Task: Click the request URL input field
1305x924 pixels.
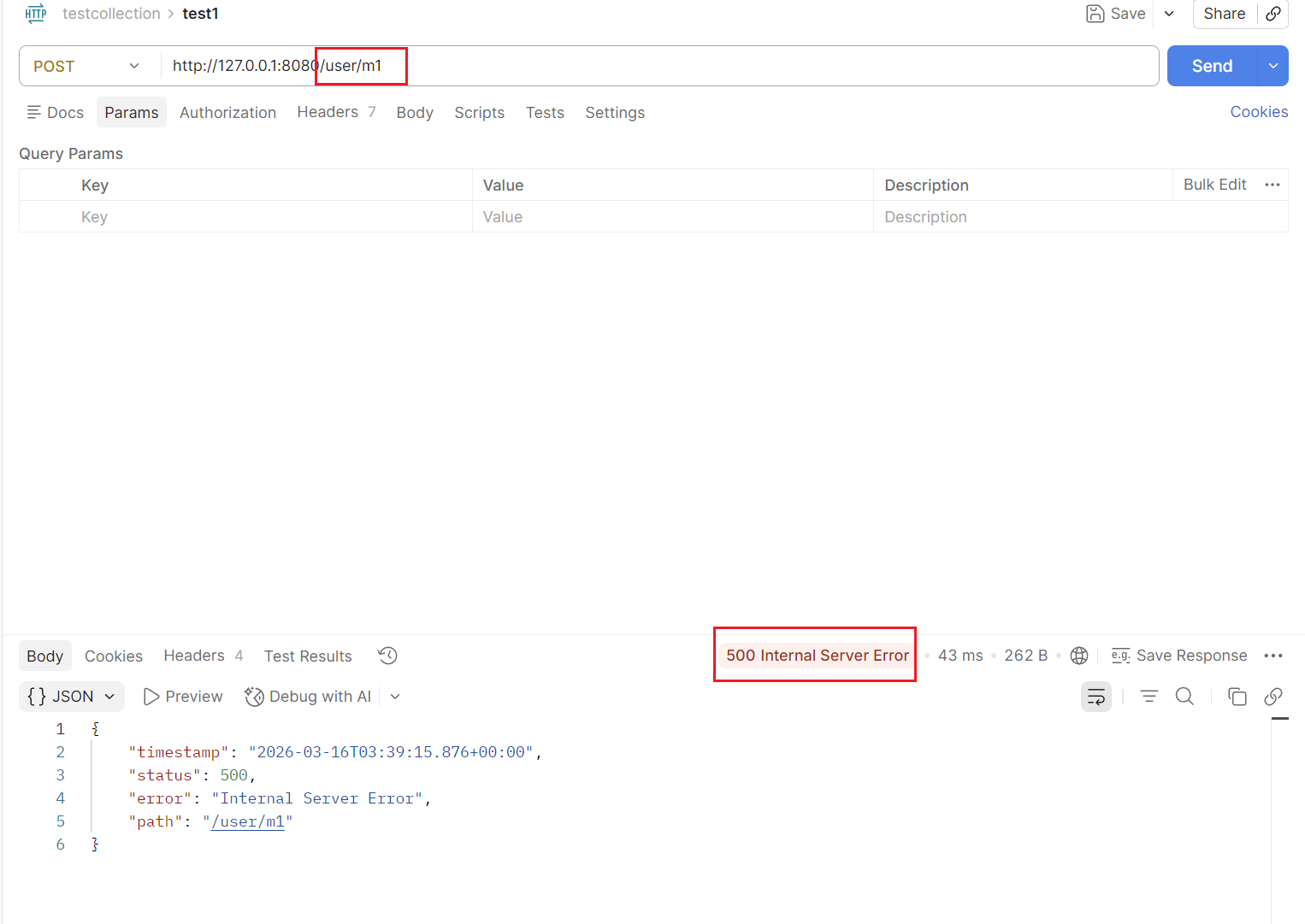Action: (658, 66)
